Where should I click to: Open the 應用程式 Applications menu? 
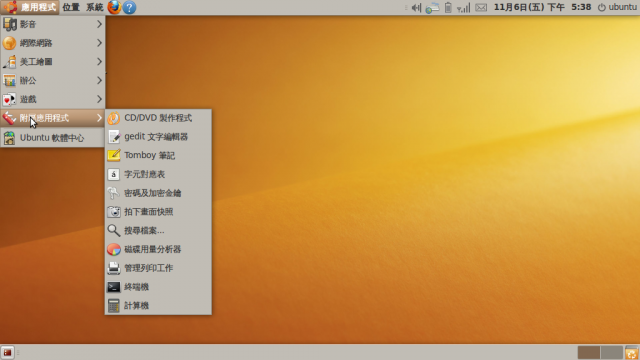(30, 7)
